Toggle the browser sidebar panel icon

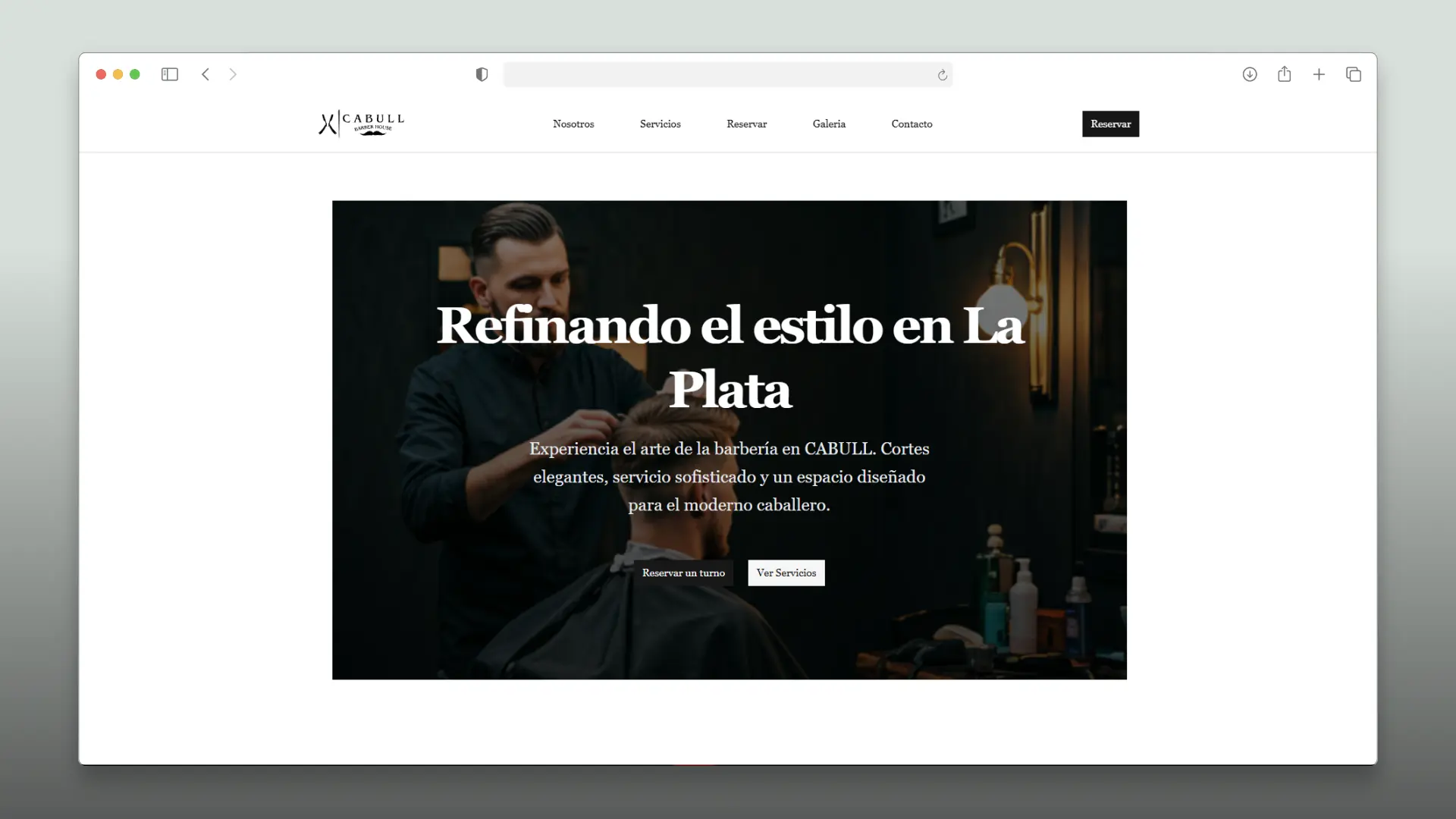170,74
